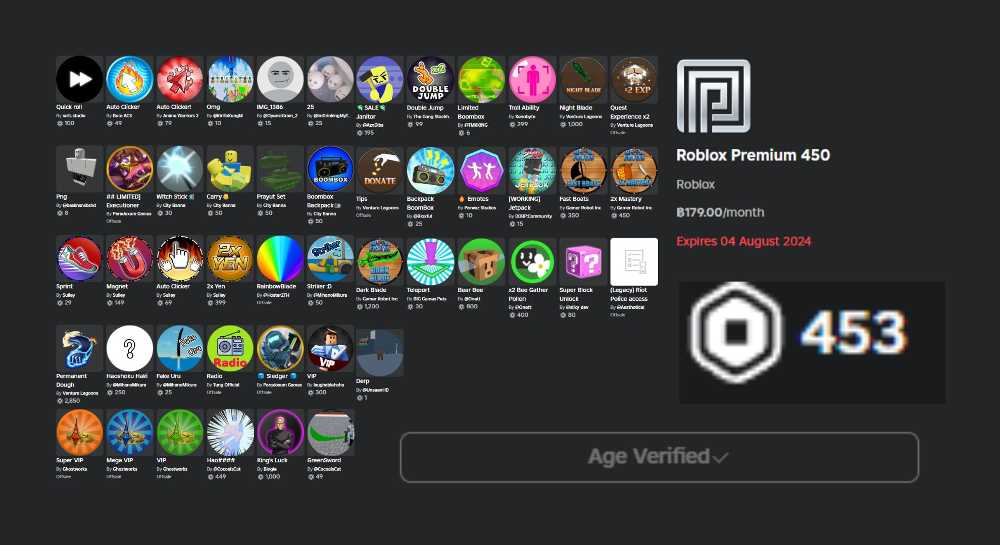Select the Backpack BoomBox radio icon
Screen dimensions: 1000x545
tap(430, 171)
